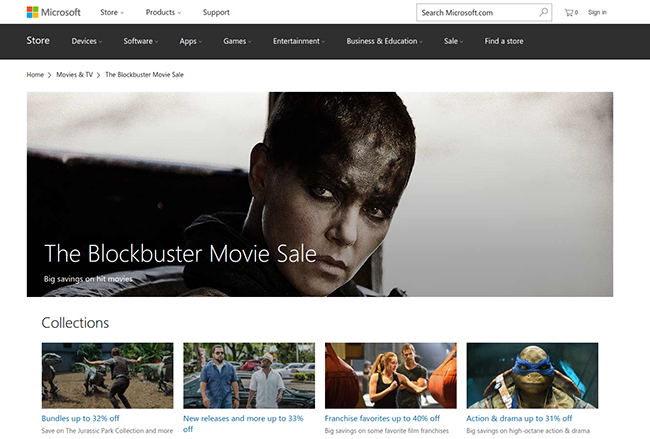This screenshot has width=650, height=439.
Task: Go to Home breadcrumb
Action: click(35, 75)
